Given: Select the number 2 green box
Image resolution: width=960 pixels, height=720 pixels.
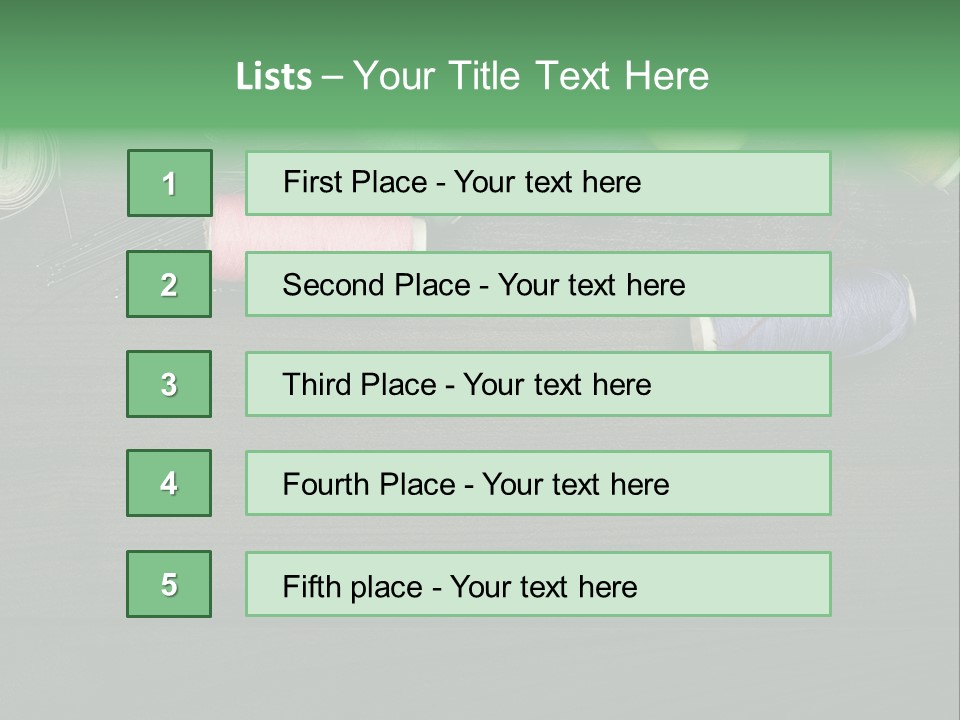Looking at the screenshot, I should (x=169, y=284).
